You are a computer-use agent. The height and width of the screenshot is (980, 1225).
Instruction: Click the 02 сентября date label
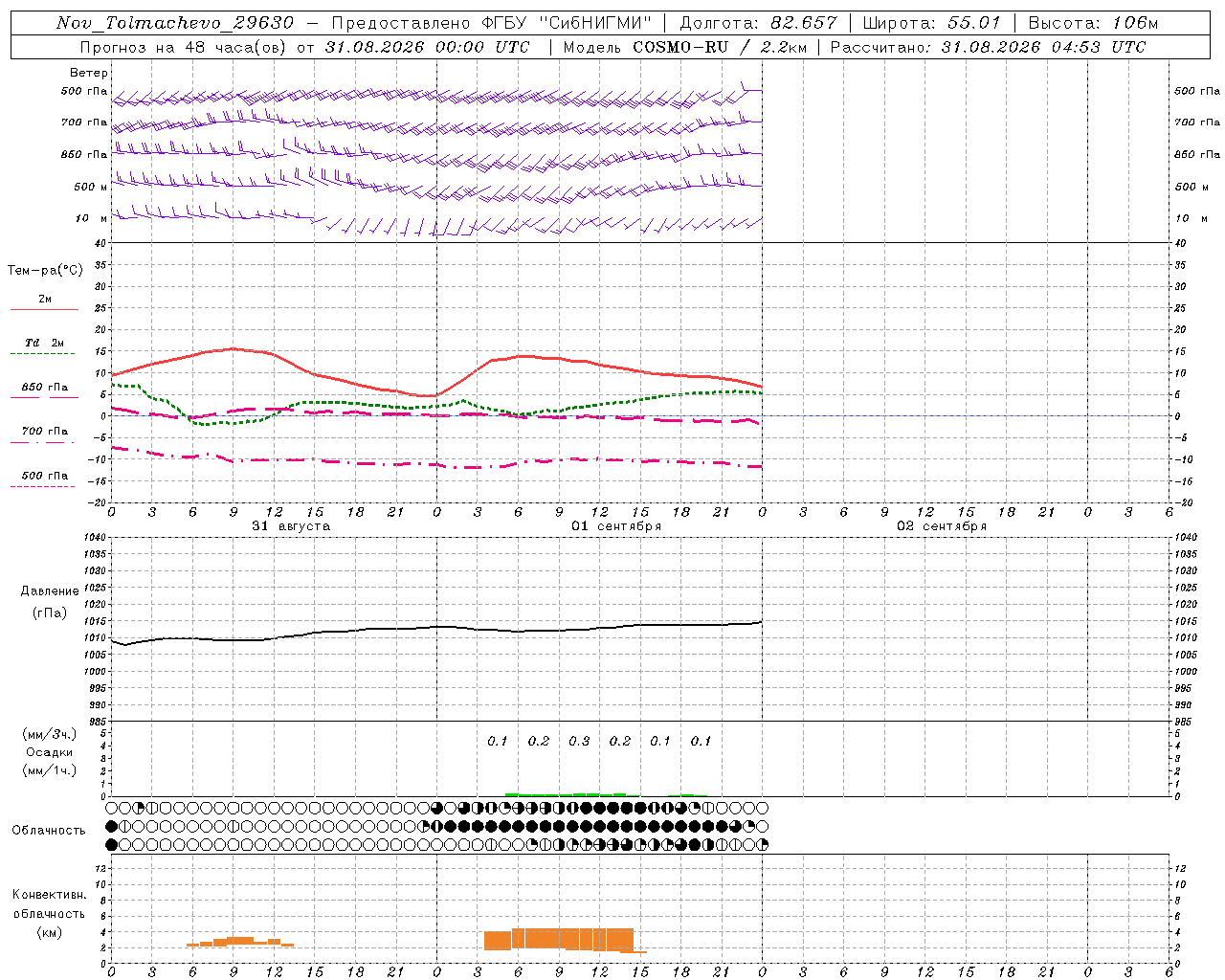click(942, 526)
